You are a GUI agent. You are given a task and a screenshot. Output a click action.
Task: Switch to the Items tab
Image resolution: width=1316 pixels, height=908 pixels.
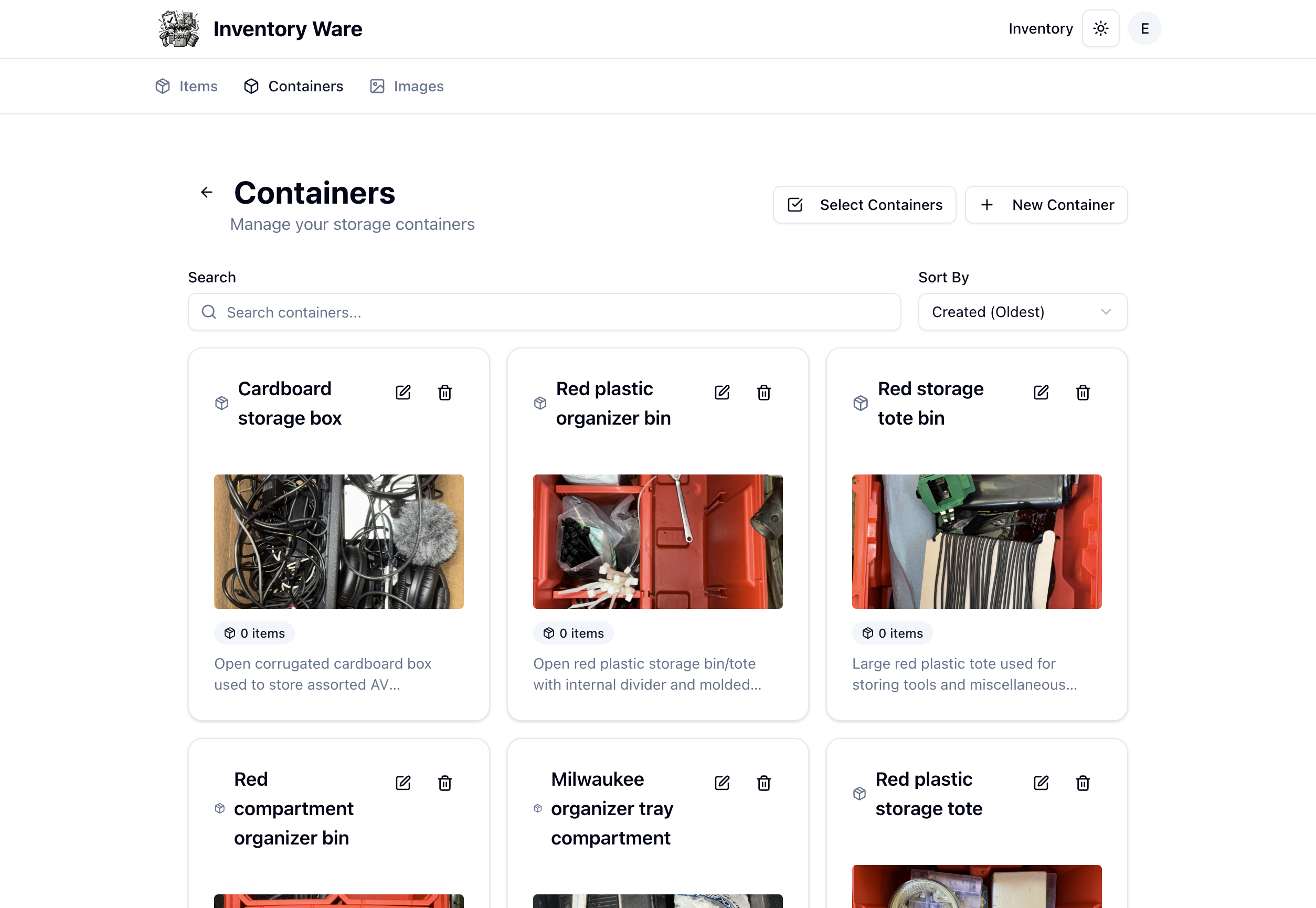186,86
